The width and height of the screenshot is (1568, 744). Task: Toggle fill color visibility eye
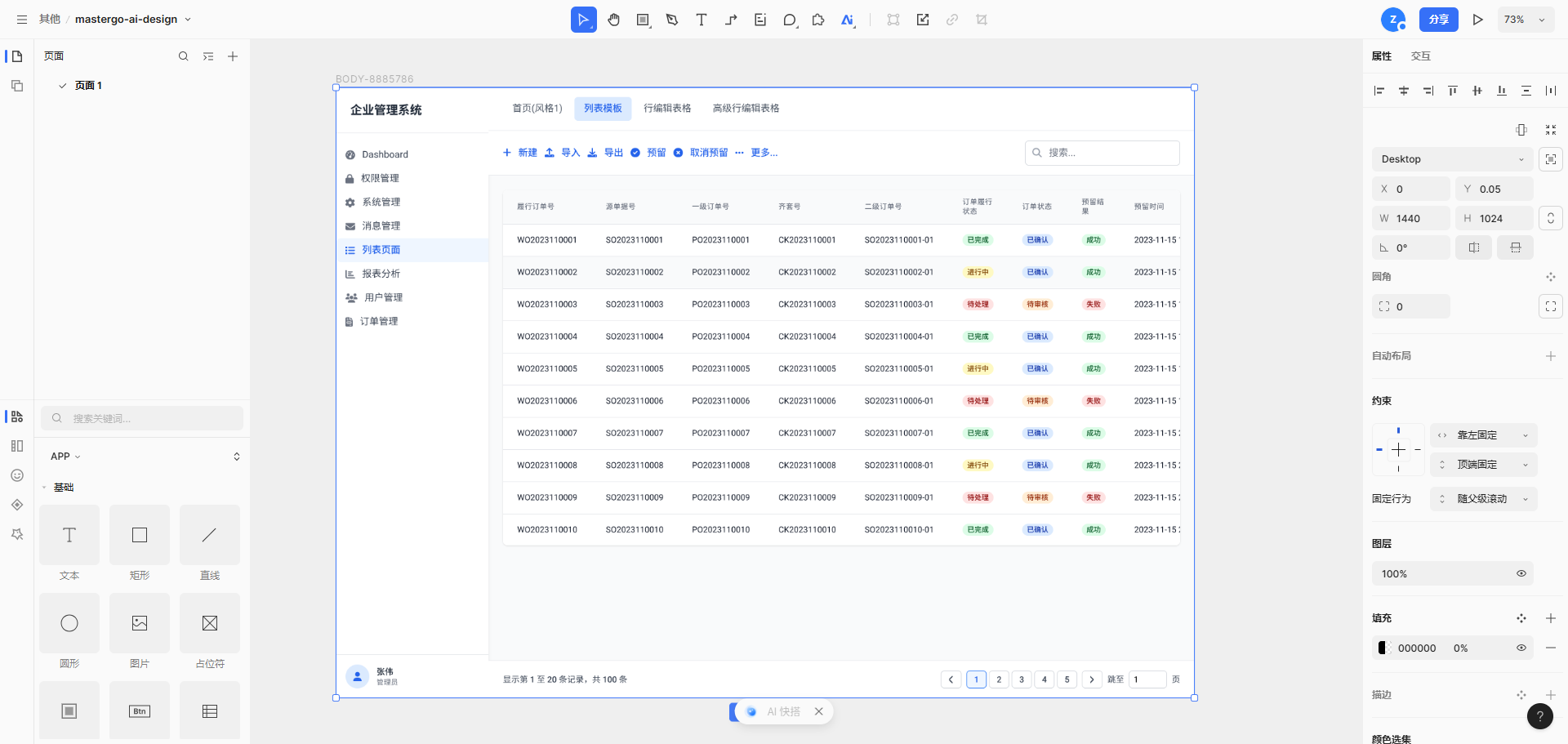pyautogui.click(x=1521, y=648)
